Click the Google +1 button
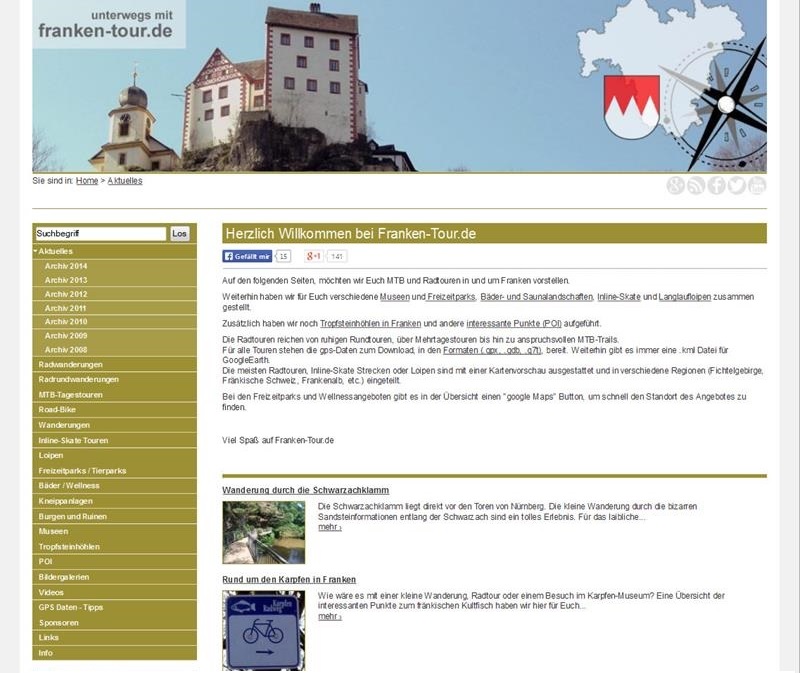The height and width of the screenshot is (673, 800). click(314, 256)
